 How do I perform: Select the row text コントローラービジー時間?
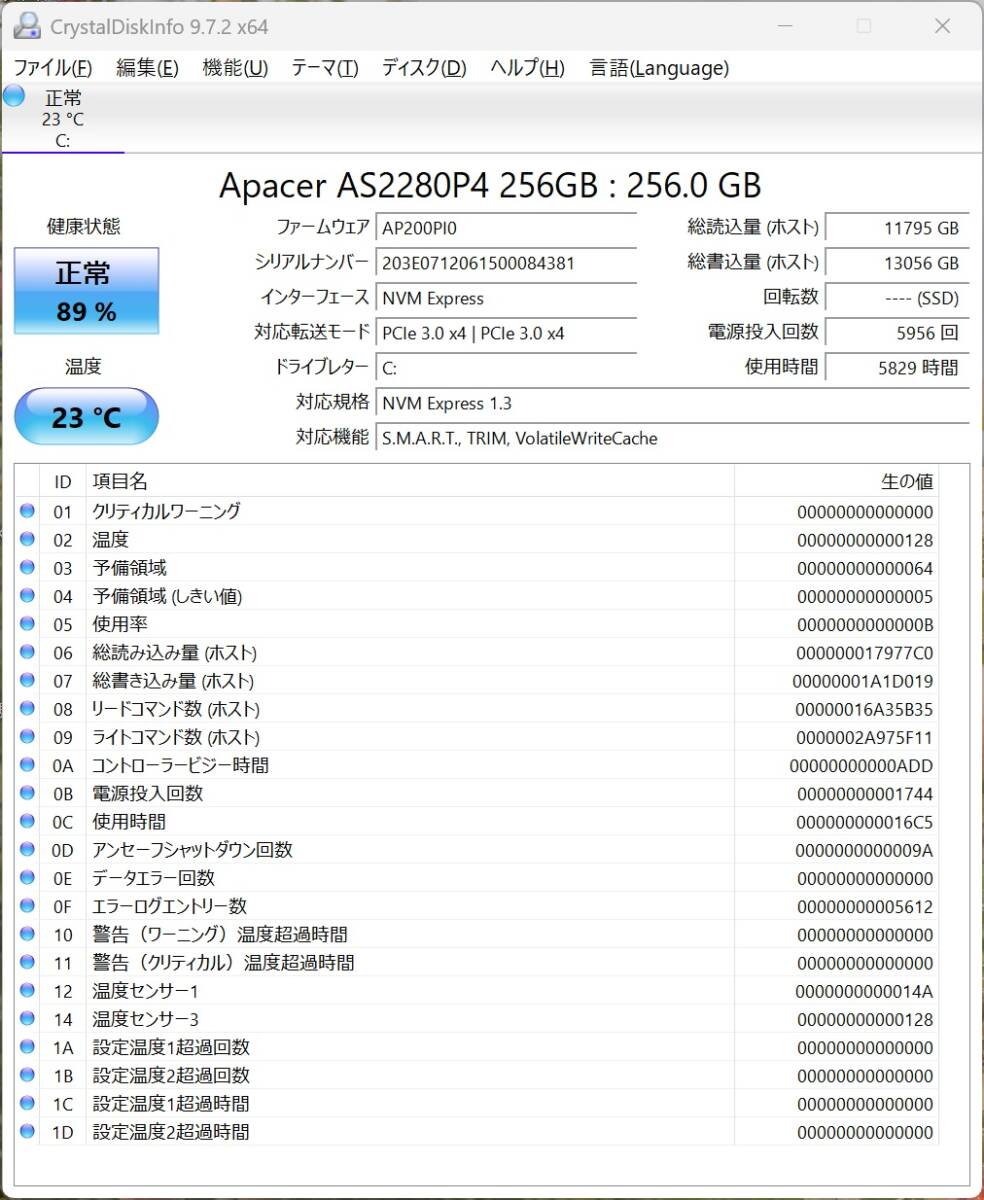pyautogui.click(x=180, y=765)
